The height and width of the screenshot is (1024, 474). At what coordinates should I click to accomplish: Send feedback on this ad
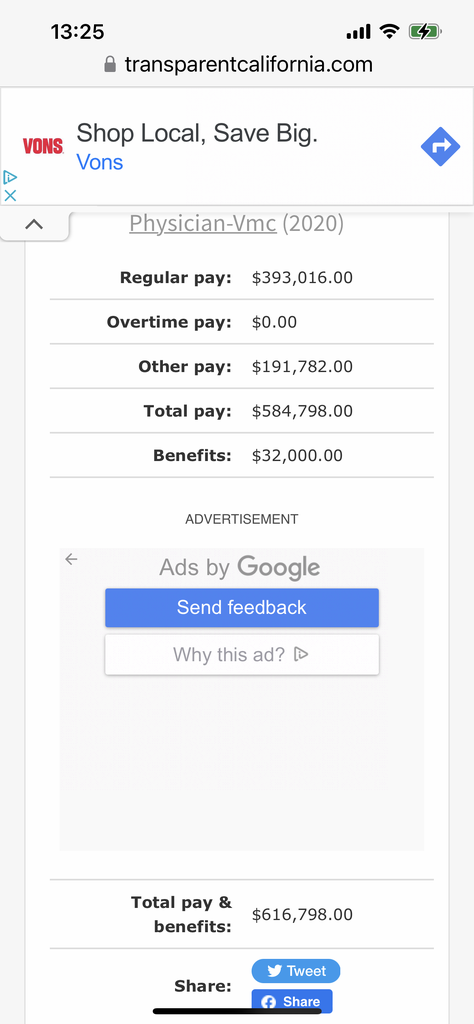(242, 607)
